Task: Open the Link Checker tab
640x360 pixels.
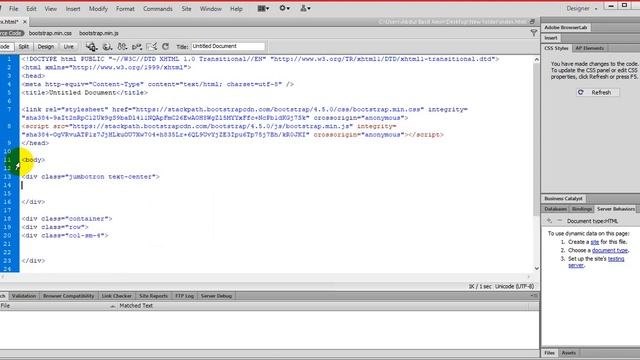Action: coord(116,296)
